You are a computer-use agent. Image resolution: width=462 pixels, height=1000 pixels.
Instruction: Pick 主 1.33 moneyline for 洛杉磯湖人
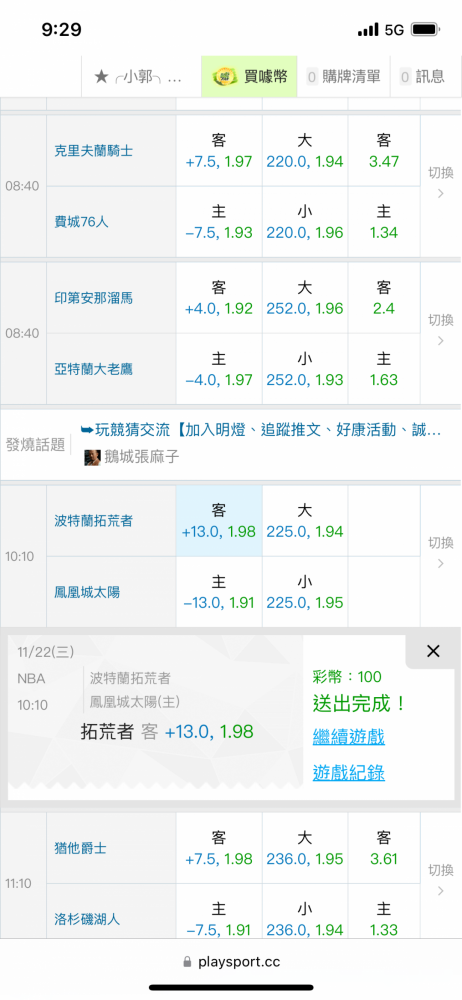tap(384, 919)
